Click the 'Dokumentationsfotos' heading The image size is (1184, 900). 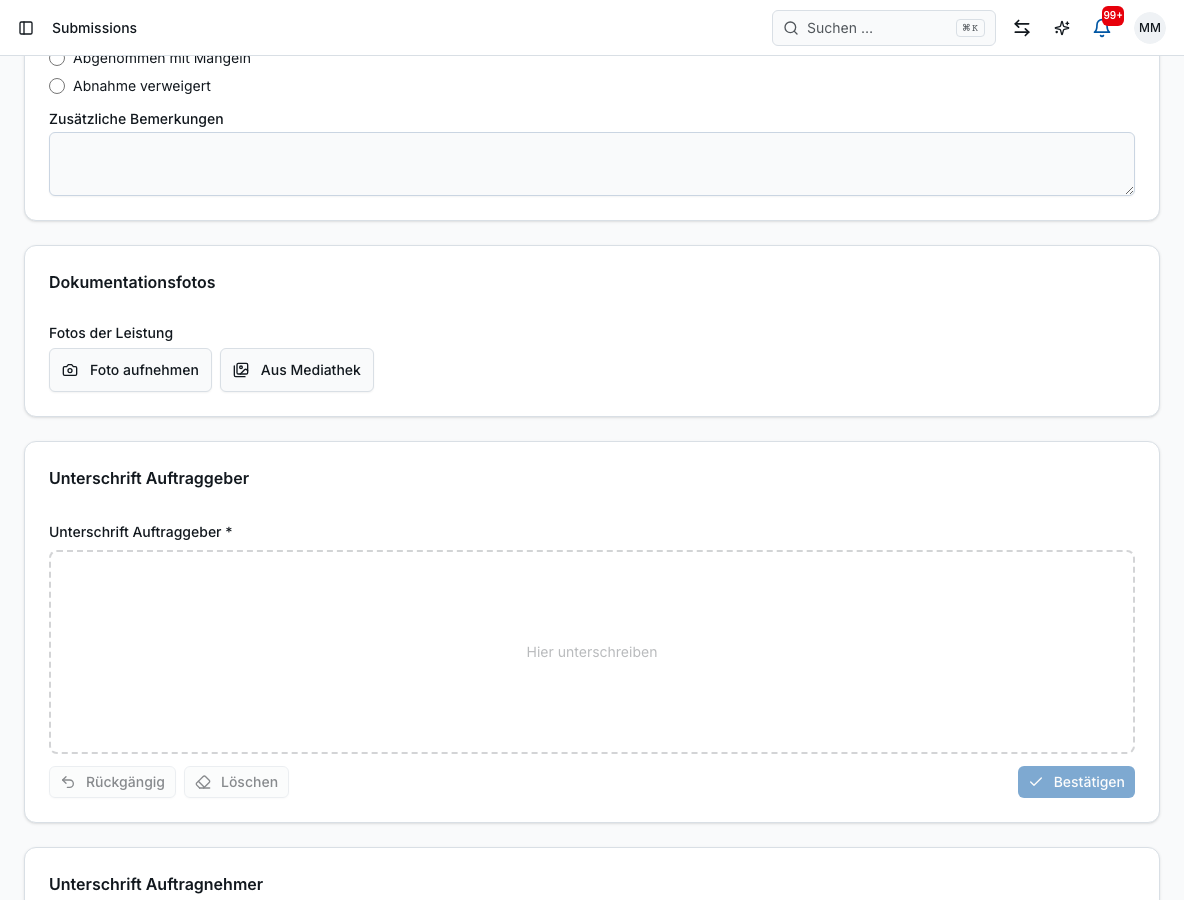click(x=132, y=282)
